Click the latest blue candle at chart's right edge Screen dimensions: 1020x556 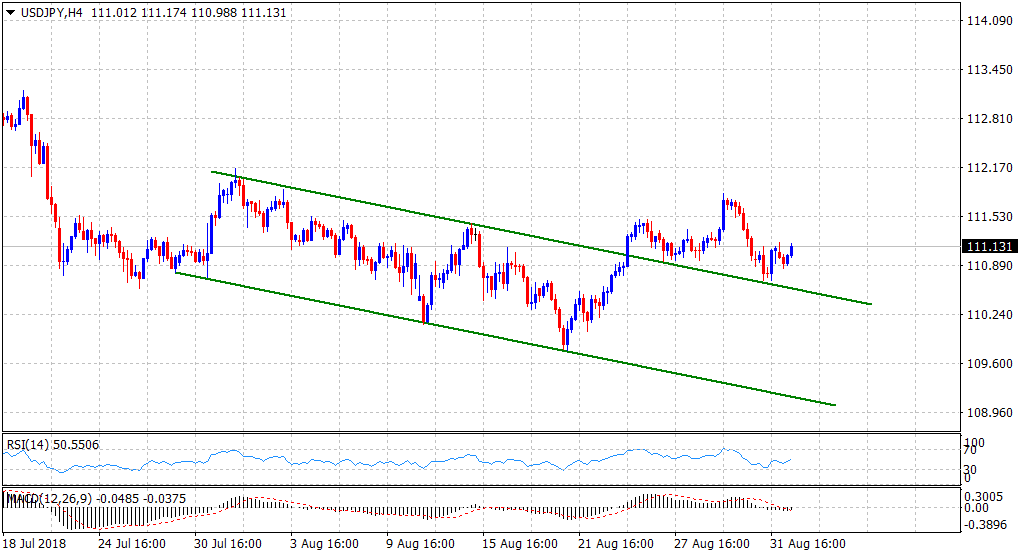tap(792, 250)
